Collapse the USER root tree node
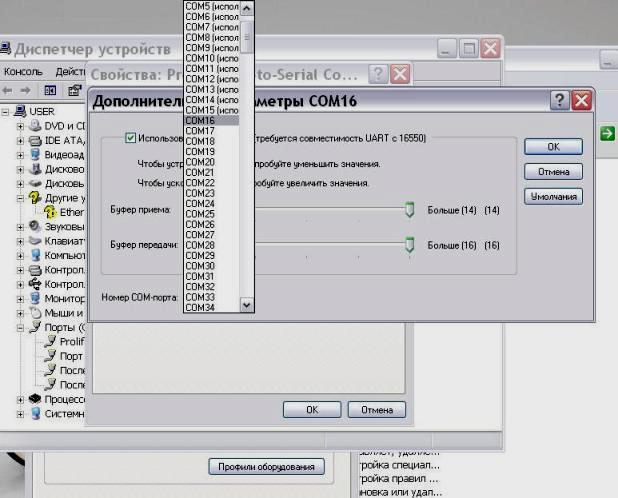 tap(6, 112)
